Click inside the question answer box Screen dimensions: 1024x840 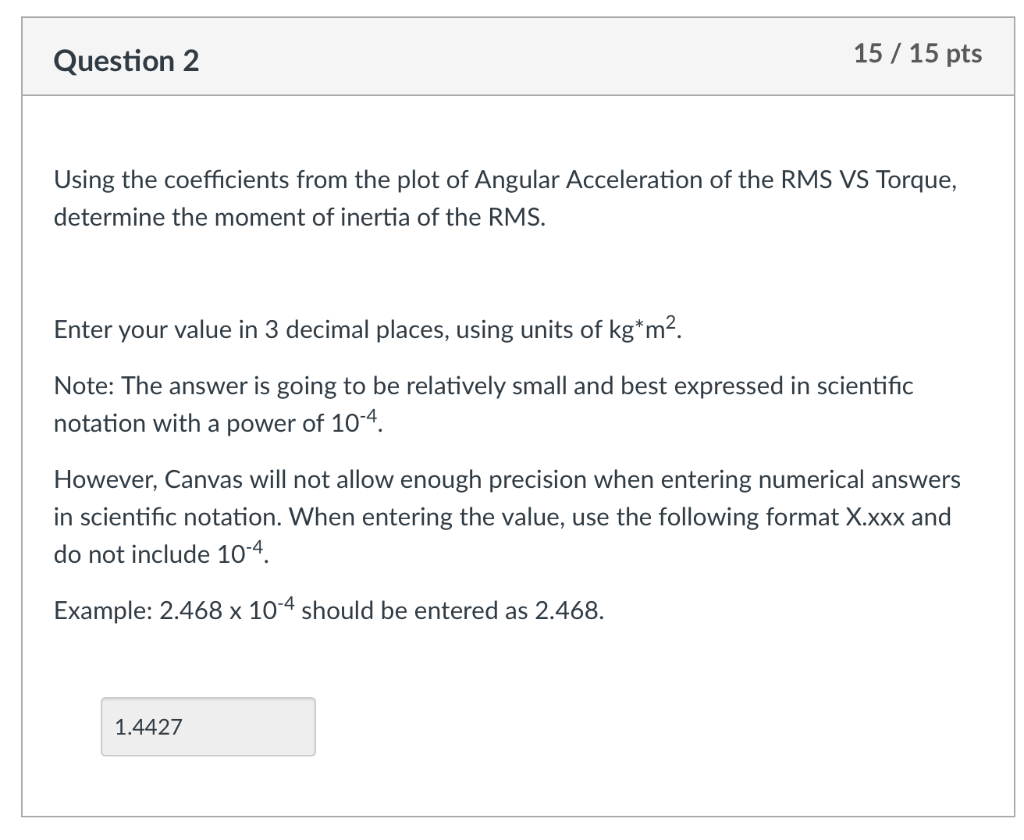point(207,727)
